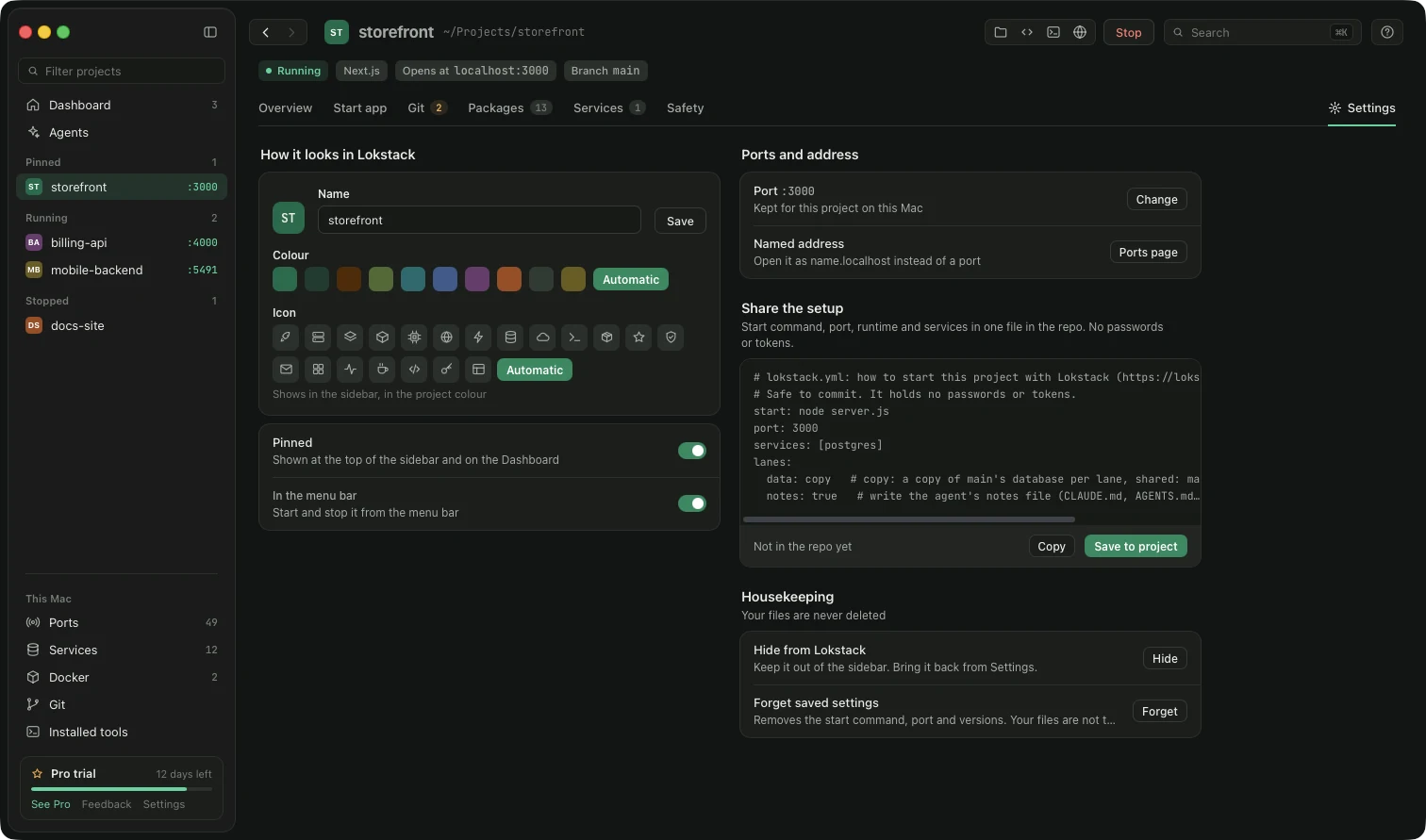Image resolution: width=1426 pixels, height=840 pixels.
Task: Choose the star icon in the Icon picker
Action: tap(638, 338)
